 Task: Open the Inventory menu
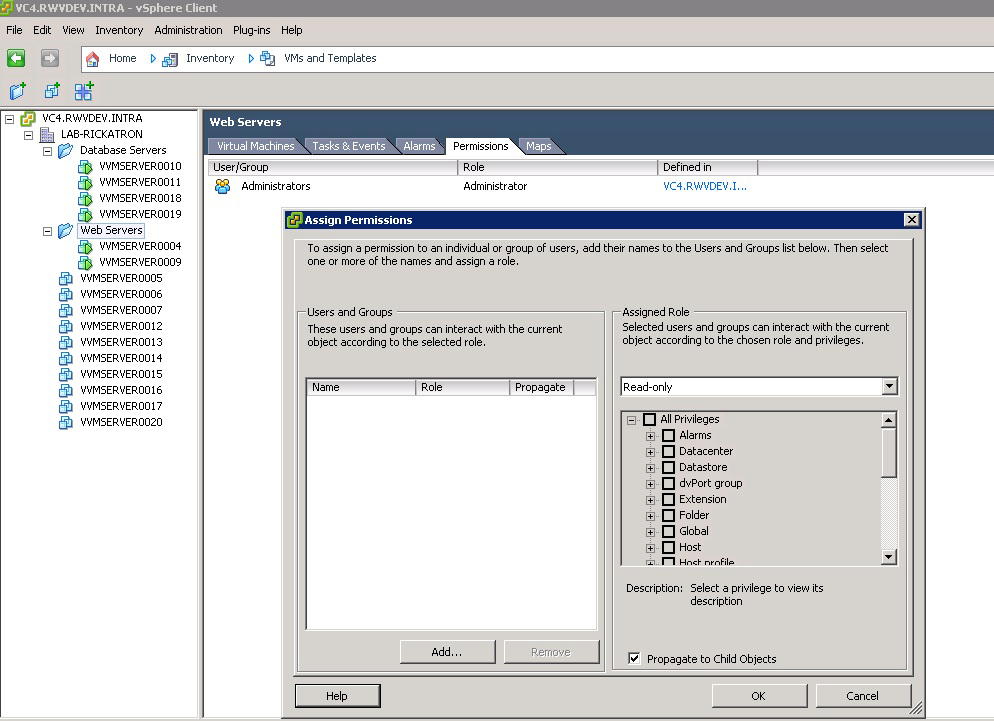pos(119,30)
